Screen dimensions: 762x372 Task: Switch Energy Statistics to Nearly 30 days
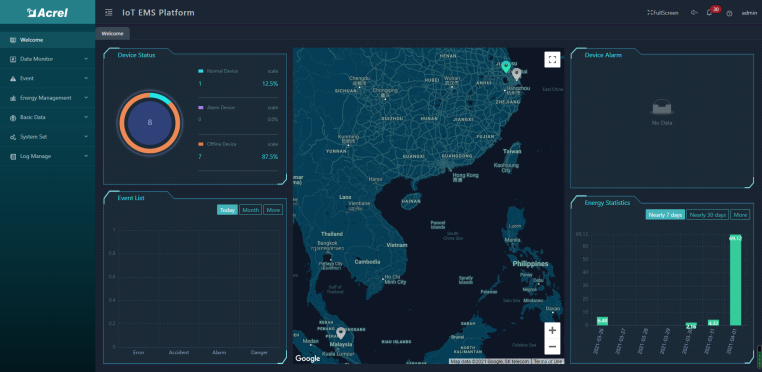point(708,215)
